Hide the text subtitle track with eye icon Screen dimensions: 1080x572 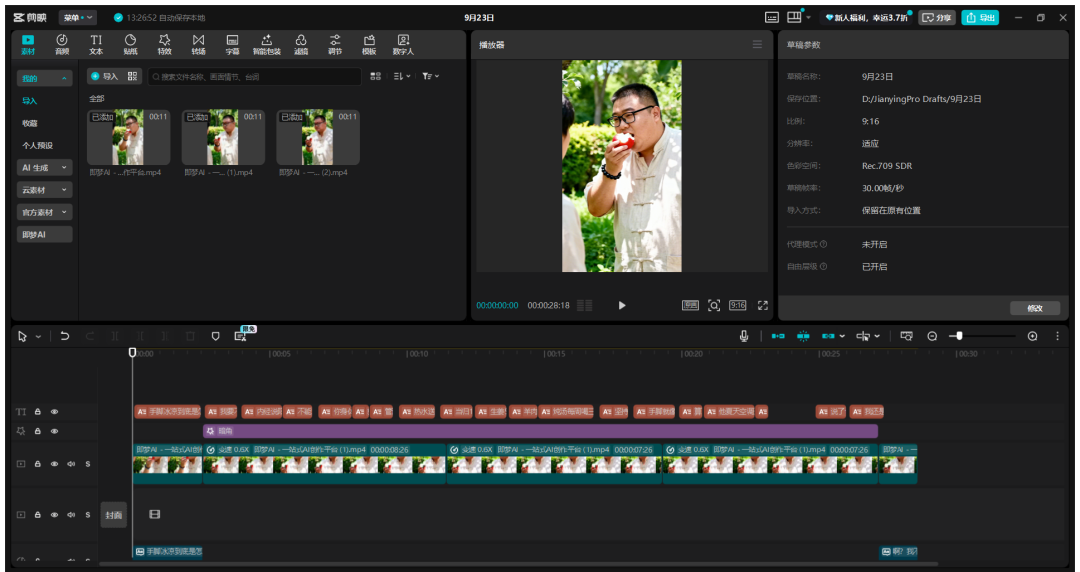point(55,411)
